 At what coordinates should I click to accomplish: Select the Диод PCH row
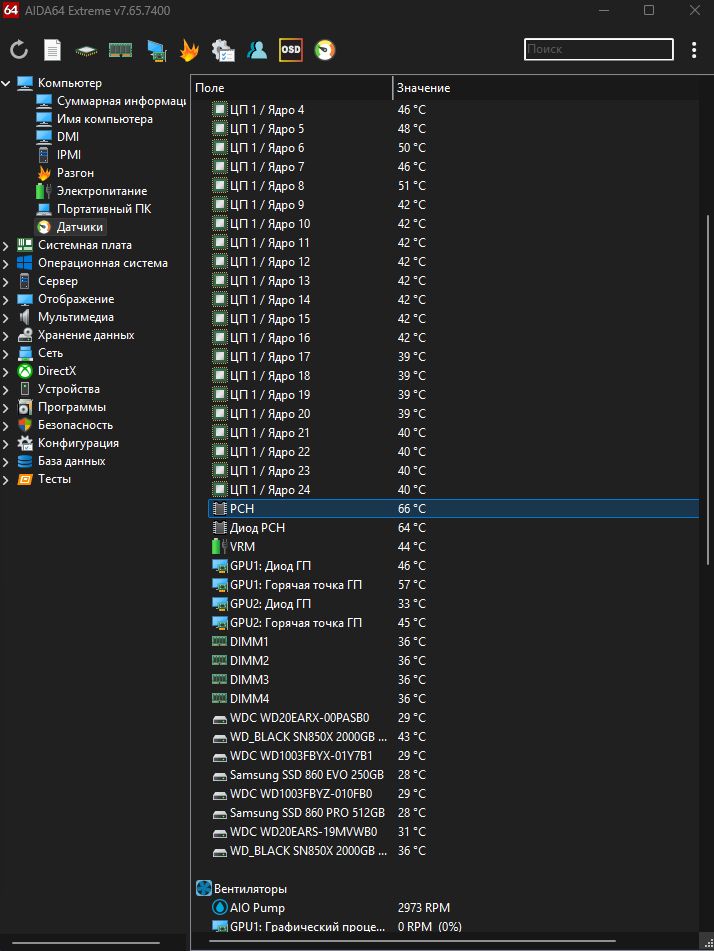[454, 528]
